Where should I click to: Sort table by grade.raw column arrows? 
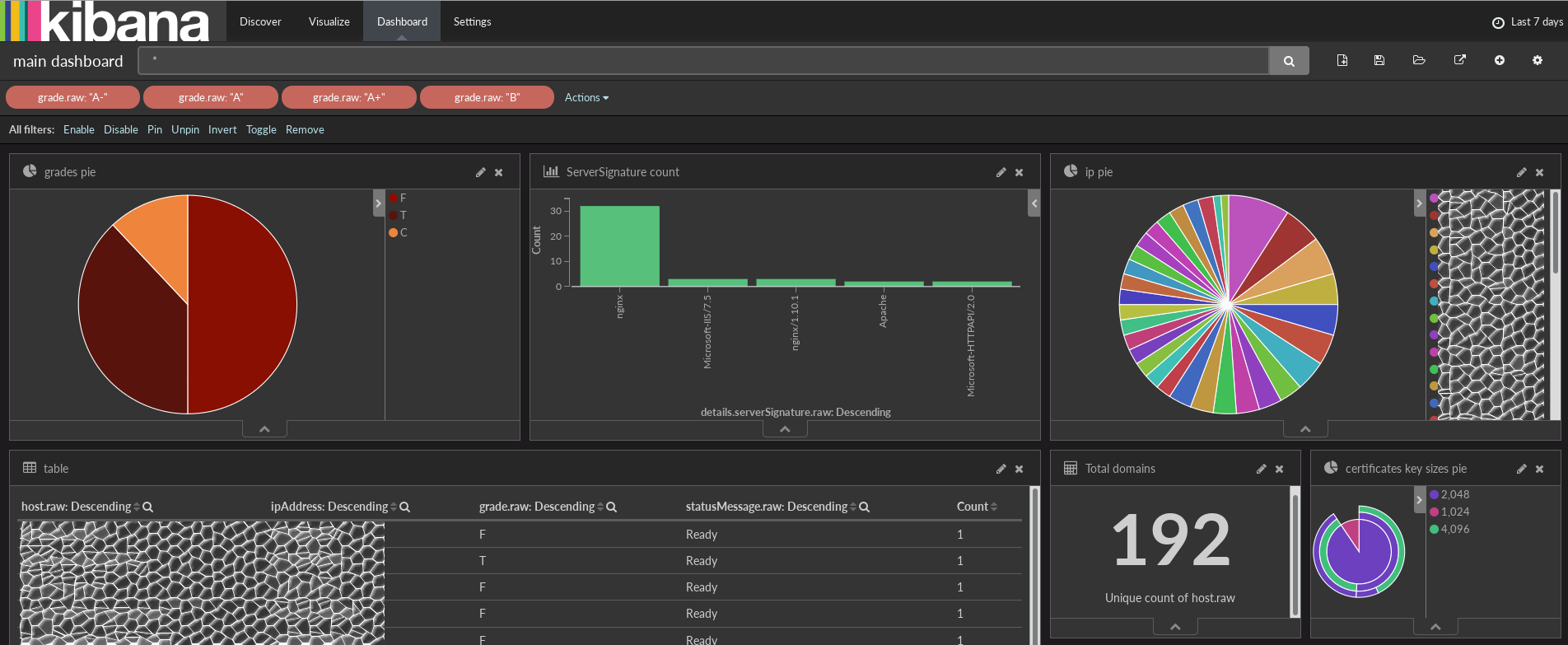tap(600, 507)
